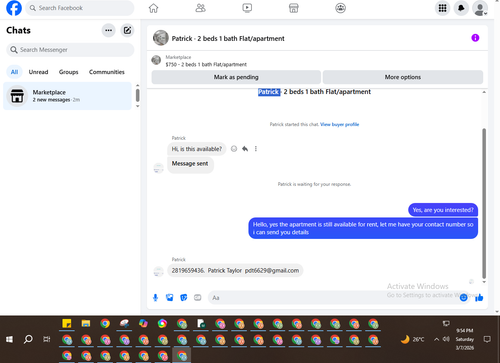Viewport: 500px width, 363px height.
Task: Open more menu for 'Hi, is this available?'
Action: coord(256,149)
